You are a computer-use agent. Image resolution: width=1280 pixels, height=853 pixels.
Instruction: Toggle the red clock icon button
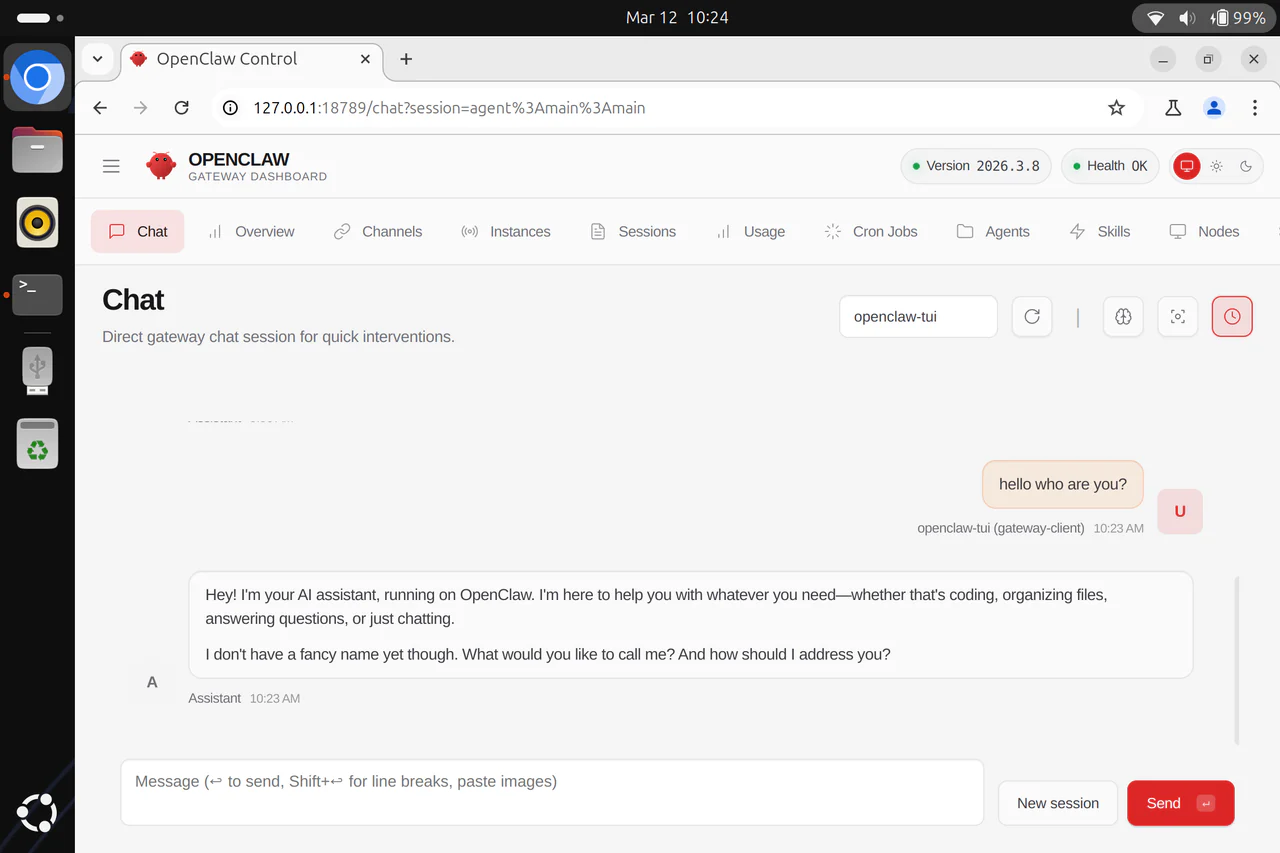coord(1232,317)
